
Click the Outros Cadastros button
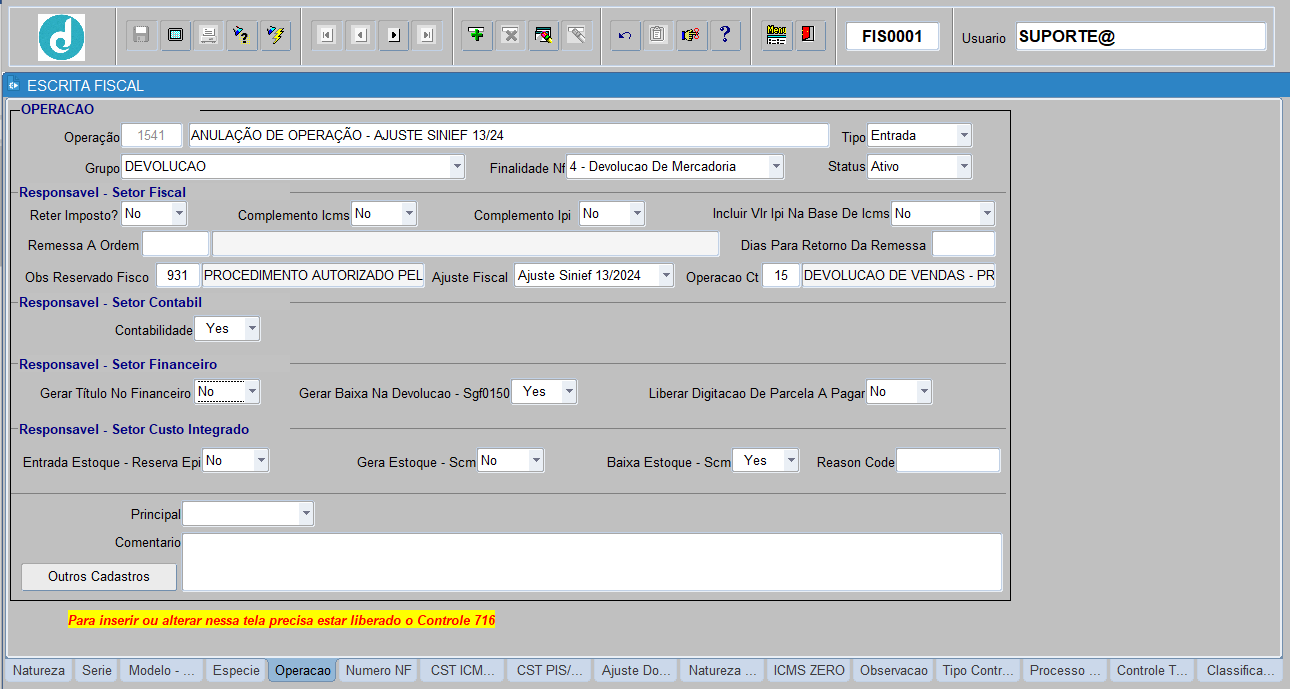click(99, 577)
